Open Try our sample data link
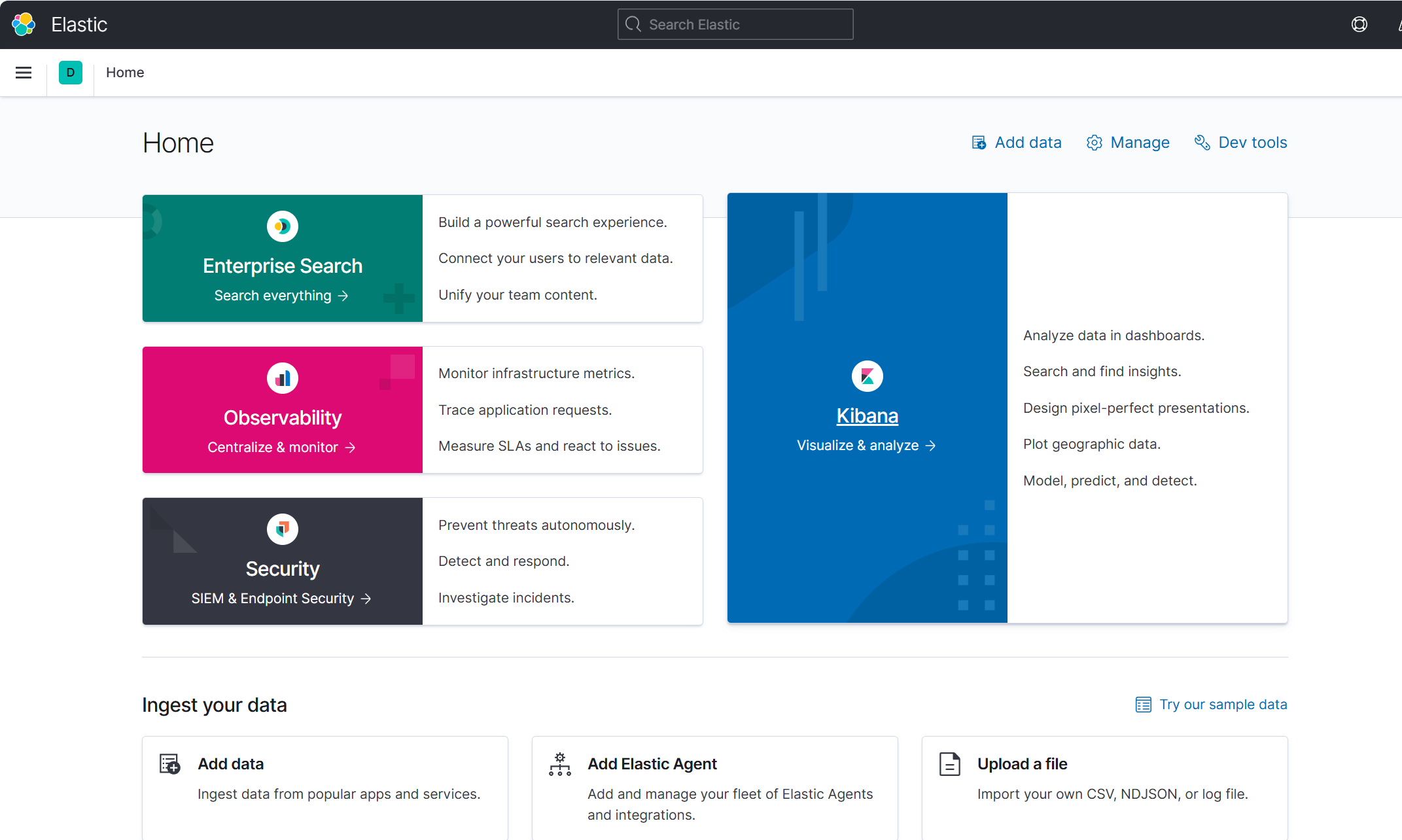This screenshot has height=840, width=1402. tap(1223, 705)
